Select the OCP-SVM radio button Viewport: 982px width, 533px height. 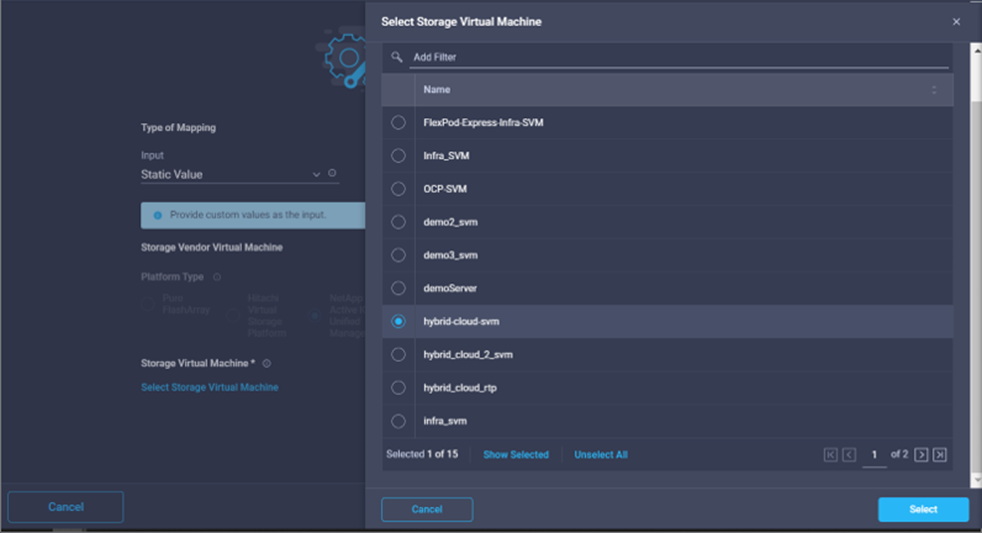click(x=398, y=189)
